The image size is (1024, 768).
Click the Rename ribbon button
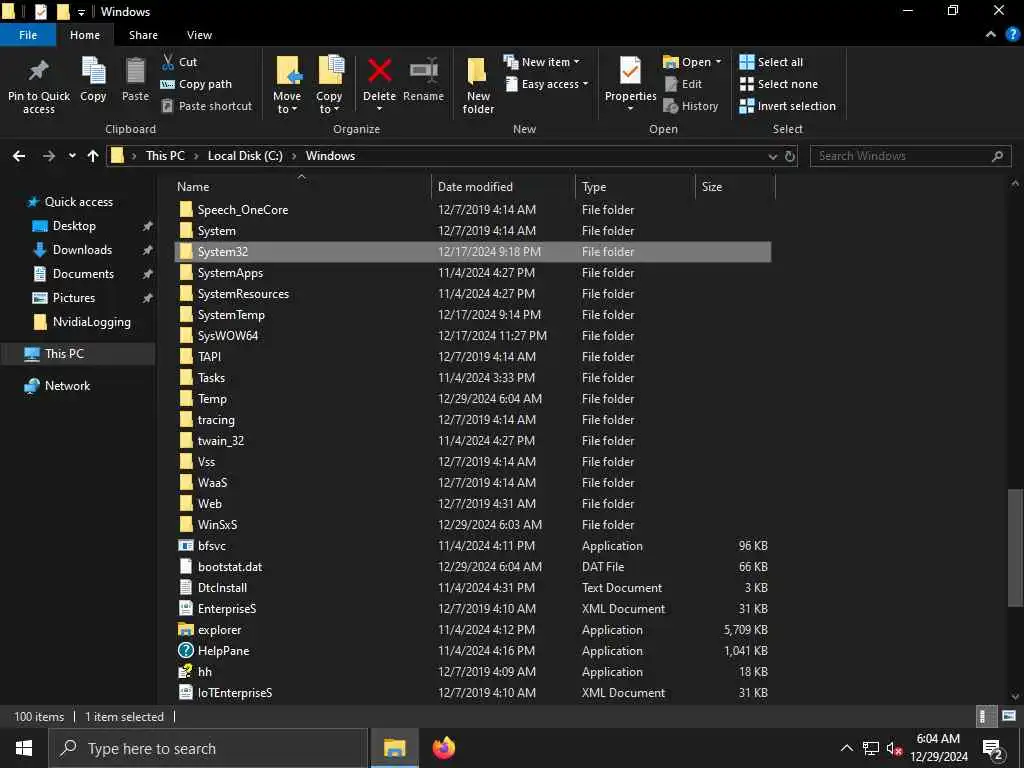(x=423, y=80)
